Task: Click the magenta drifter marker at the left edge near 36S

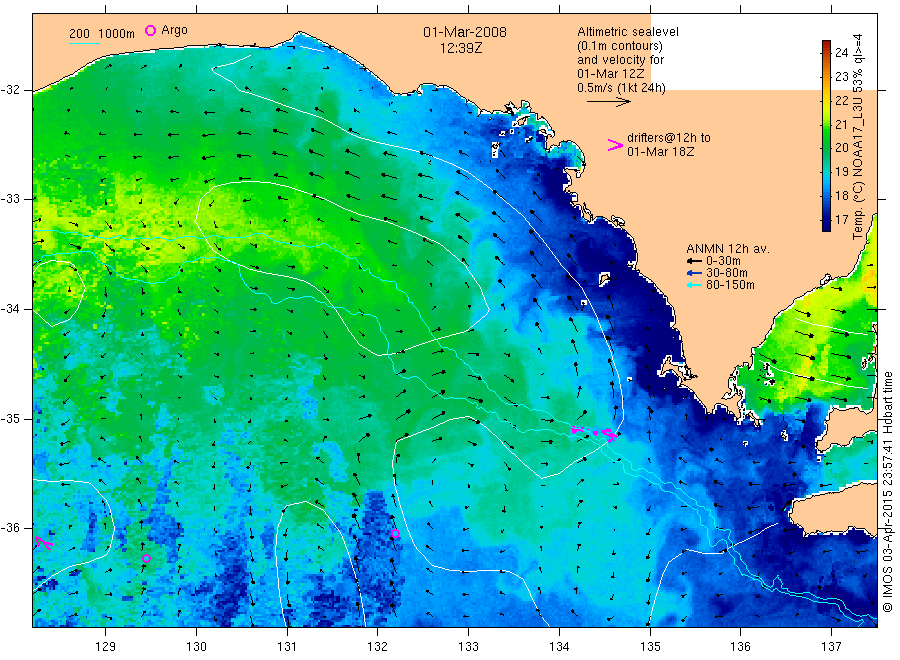Action: [44, 543]
